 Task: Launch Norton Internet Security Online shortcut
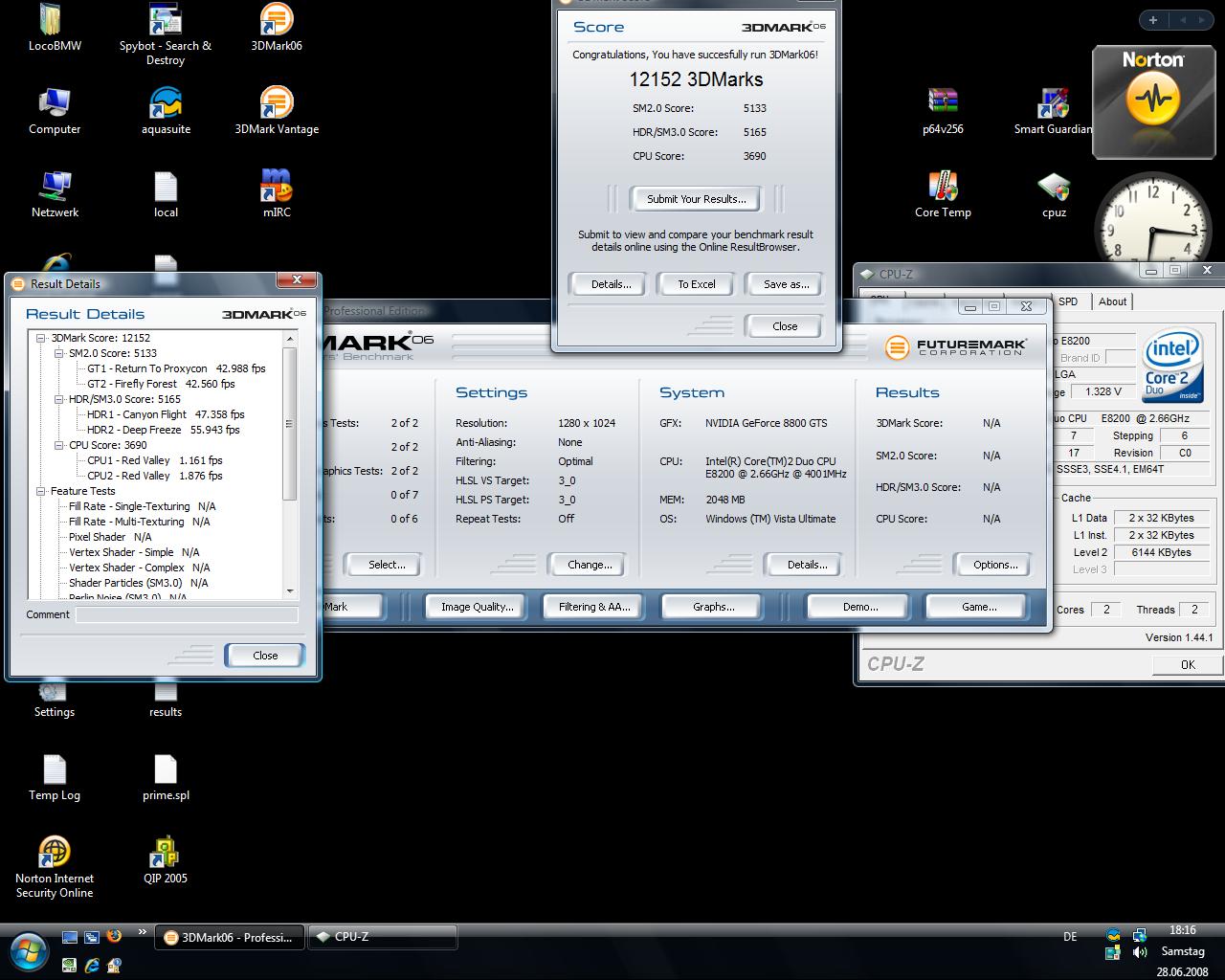pos(55,867)
